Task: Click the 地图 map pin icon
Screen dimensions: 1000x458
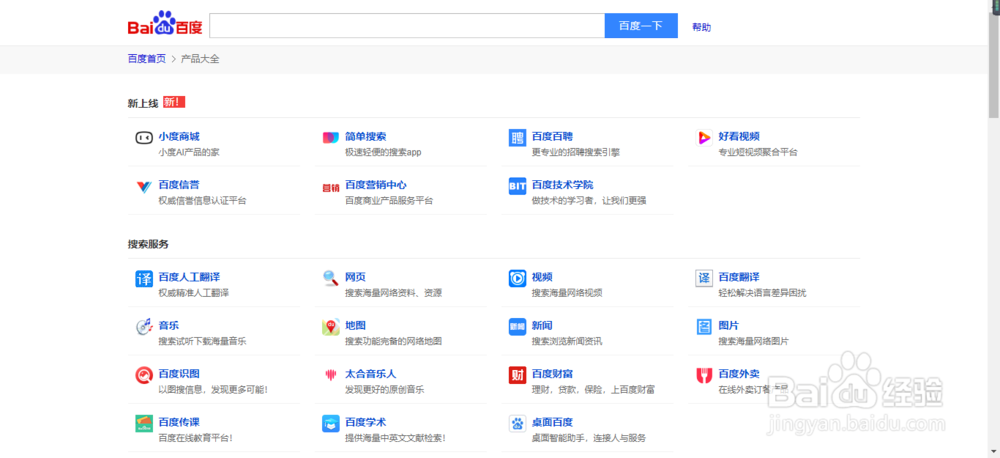Action: pos(330,327)
